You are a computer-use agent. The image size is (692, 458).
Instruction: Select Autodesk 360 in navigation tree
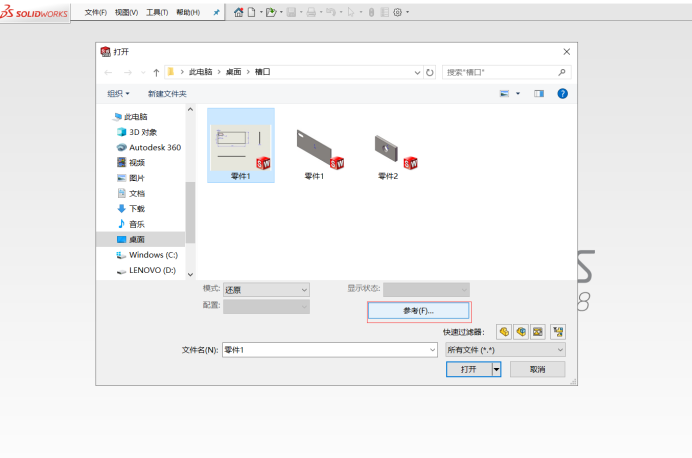click(149, 147)
